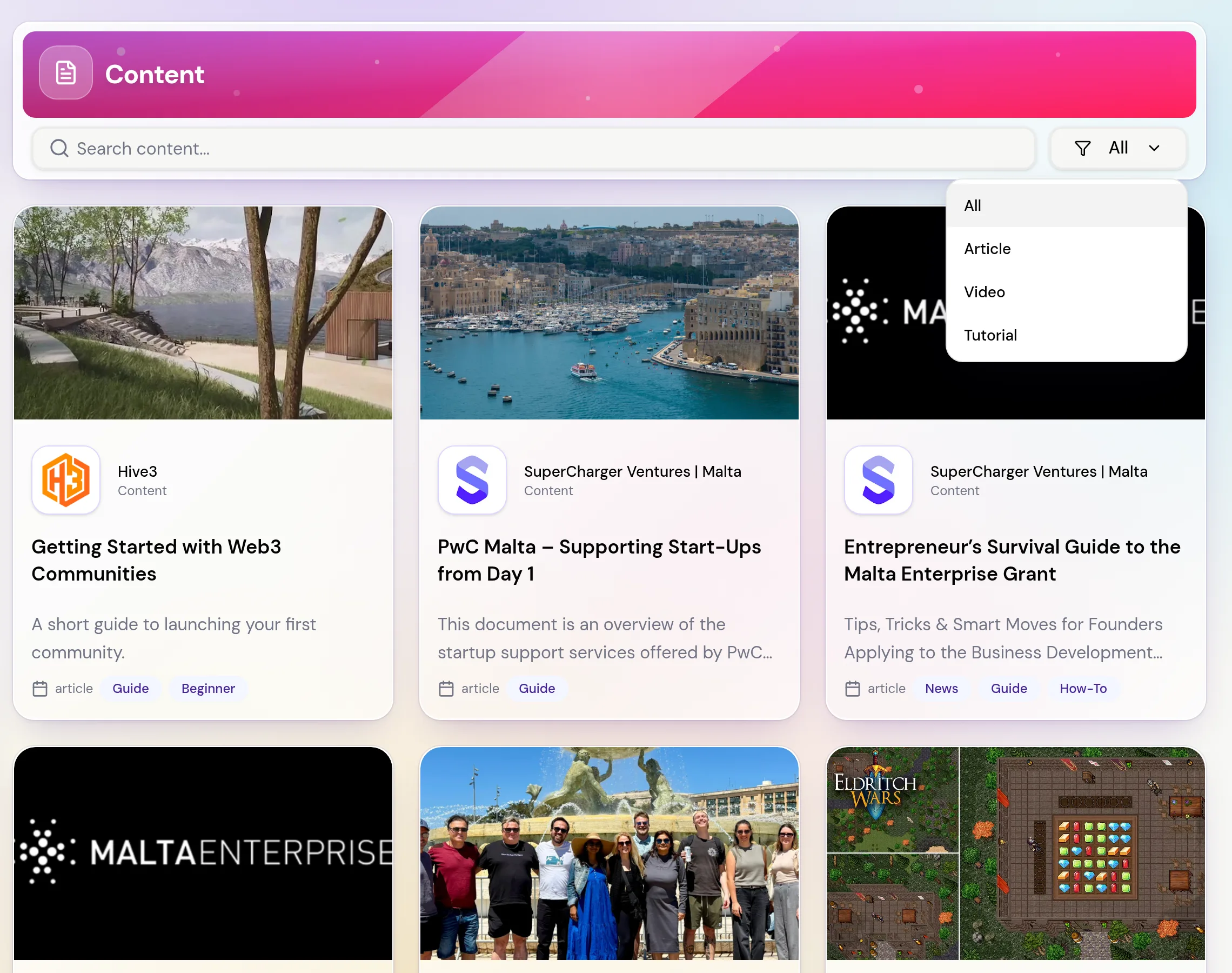Click the News tag
Image resolution: width=1232 pixels, height=973 pixels.
point(942,689)
